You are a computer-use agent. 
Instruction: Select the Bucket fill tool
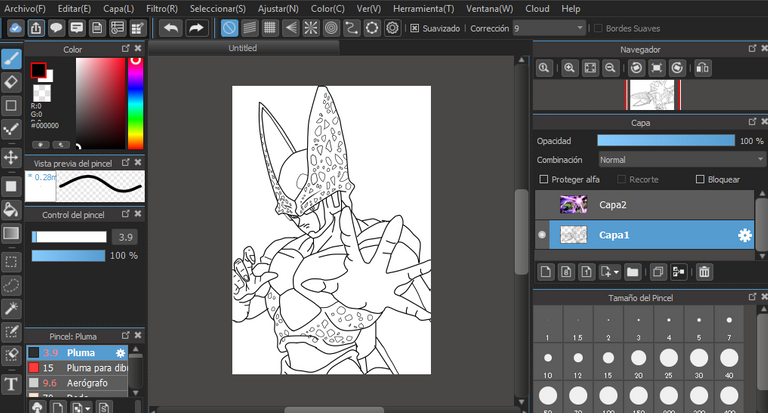pyautogui.click(x=11, y=210)
